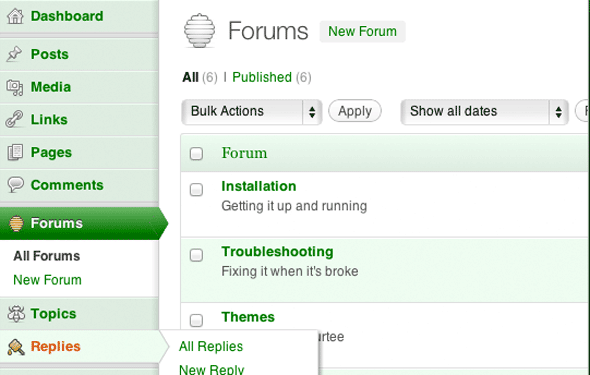Click the Posts pushpin icon
Screen dimensions: 590x375
[x=14, y=54]
